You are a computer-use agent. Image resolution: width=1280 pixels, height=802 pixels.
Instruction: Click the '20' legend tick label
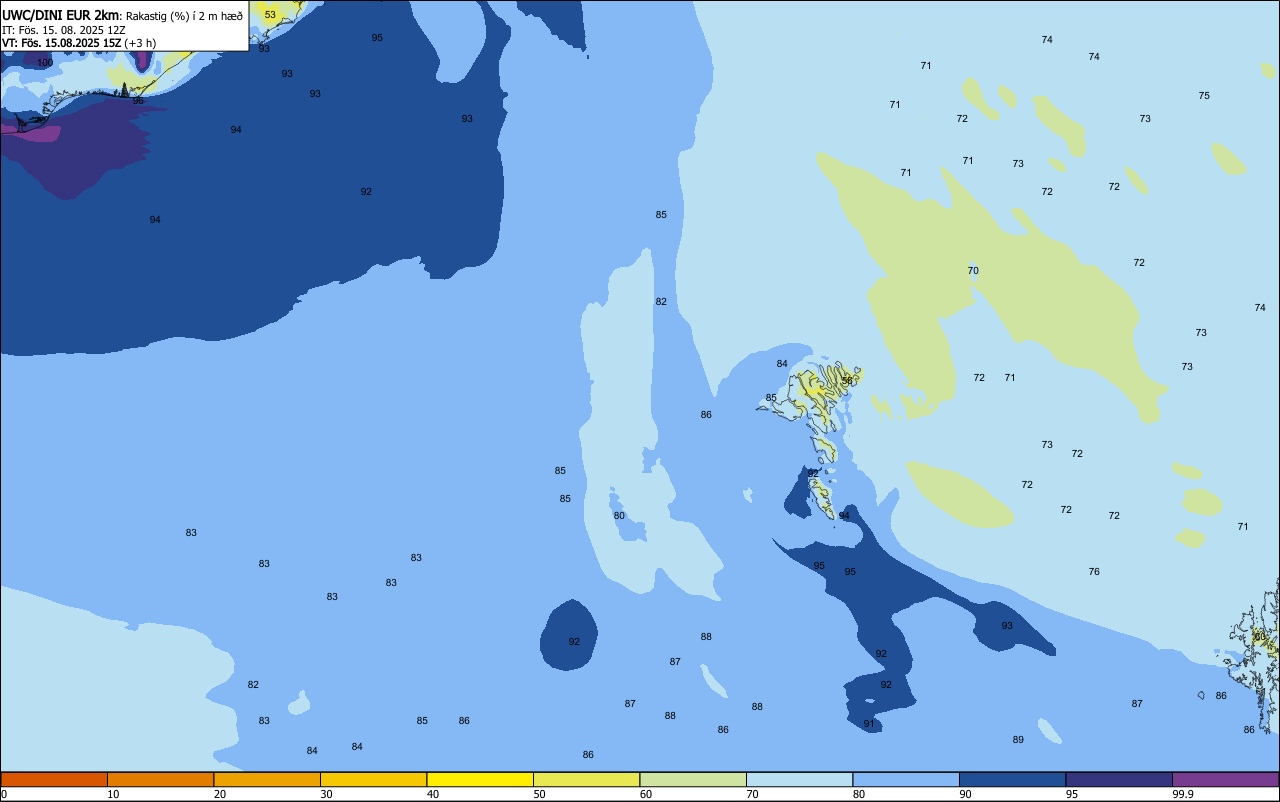pos(220,794)
